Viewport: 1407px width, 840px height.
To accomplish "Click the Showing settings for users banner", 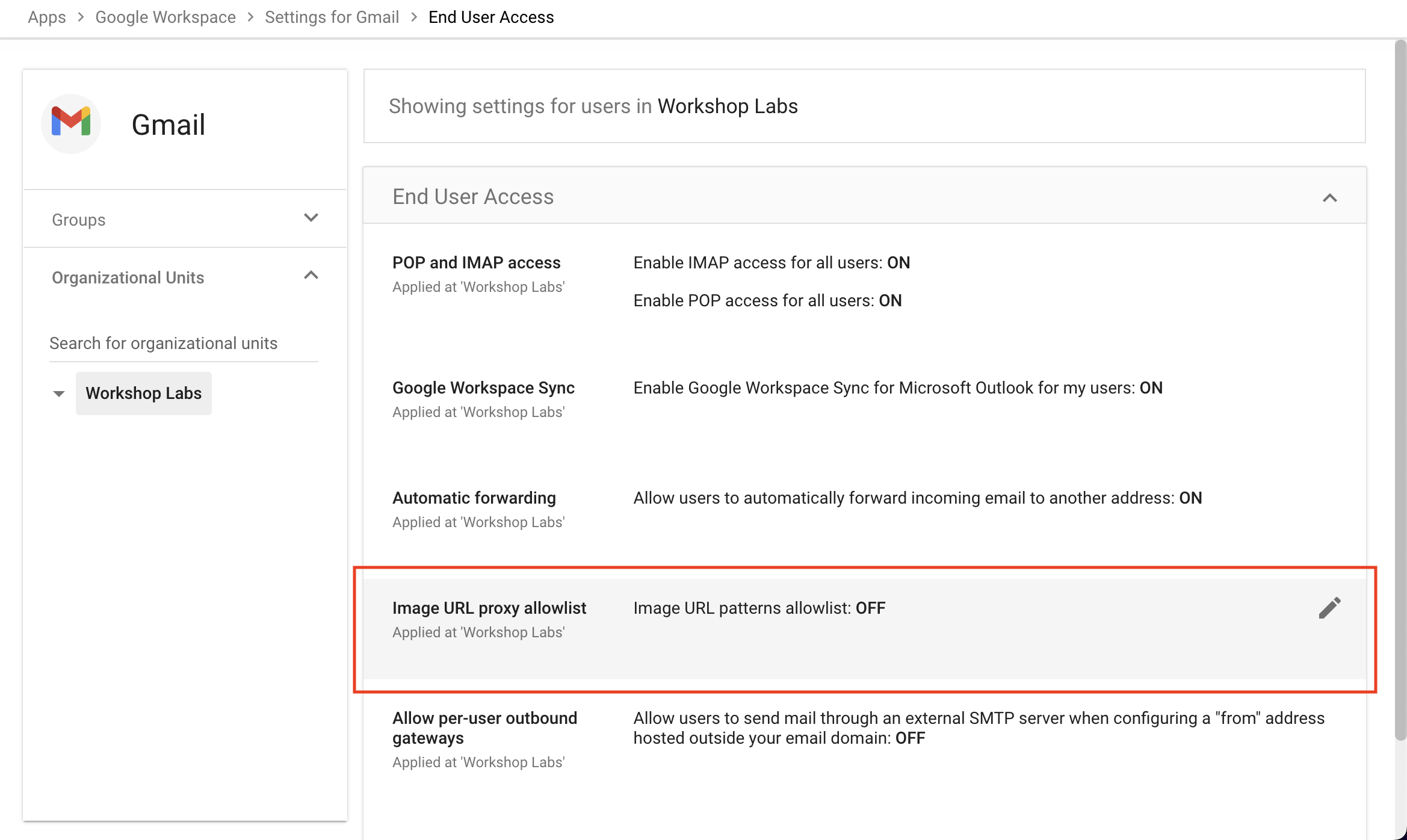I will (x=865, y=106).
